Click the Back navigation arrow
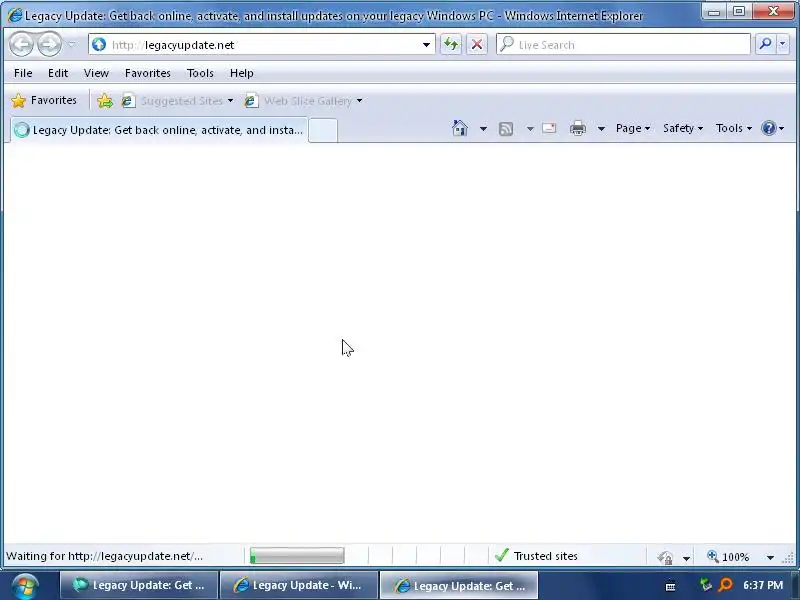Image resolution: width=800 pixels, height=600 pixels. pyautogui.click(x=22, y=44)
